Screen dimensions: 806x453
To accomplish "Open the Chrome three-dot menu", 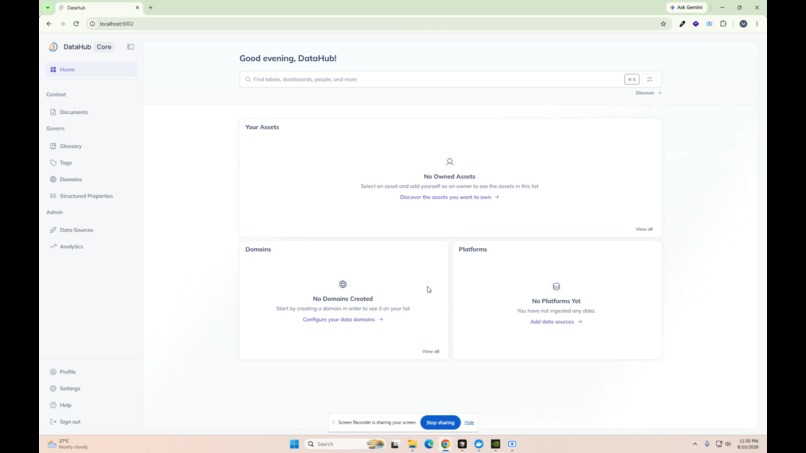I will tap(757, 24).
